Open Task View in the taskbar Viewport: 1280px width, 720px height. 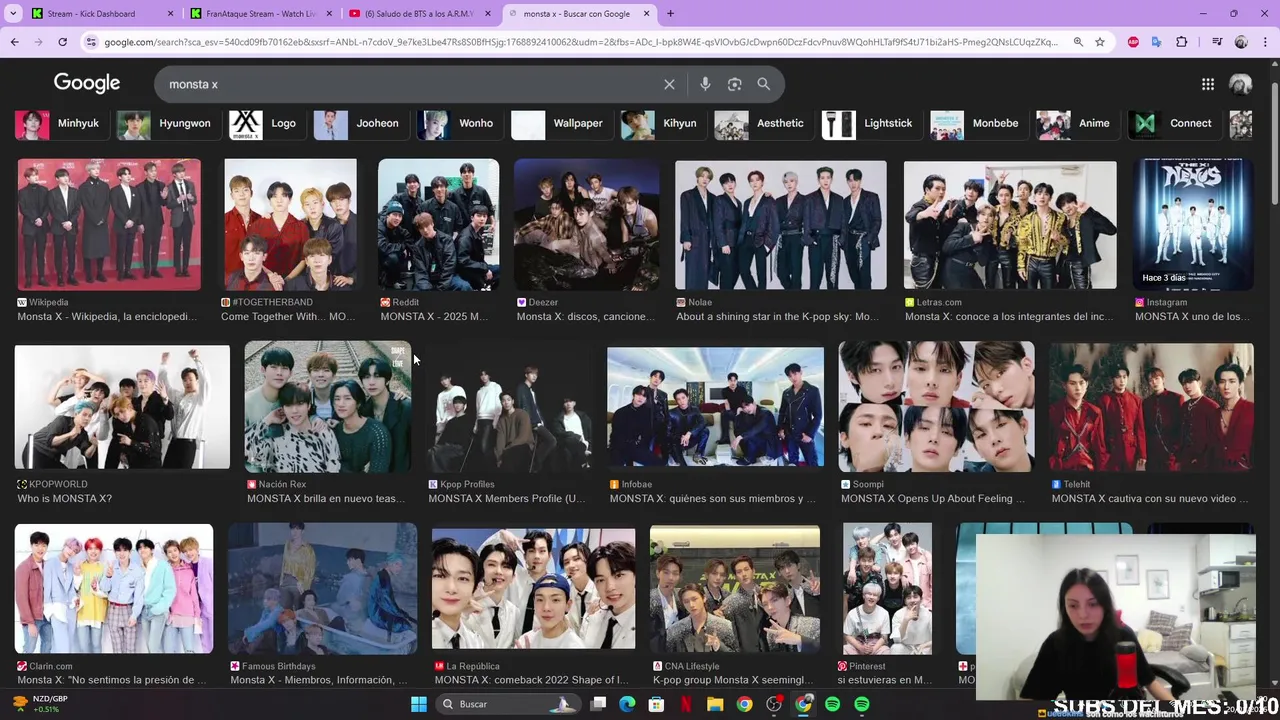coord(598,704)
